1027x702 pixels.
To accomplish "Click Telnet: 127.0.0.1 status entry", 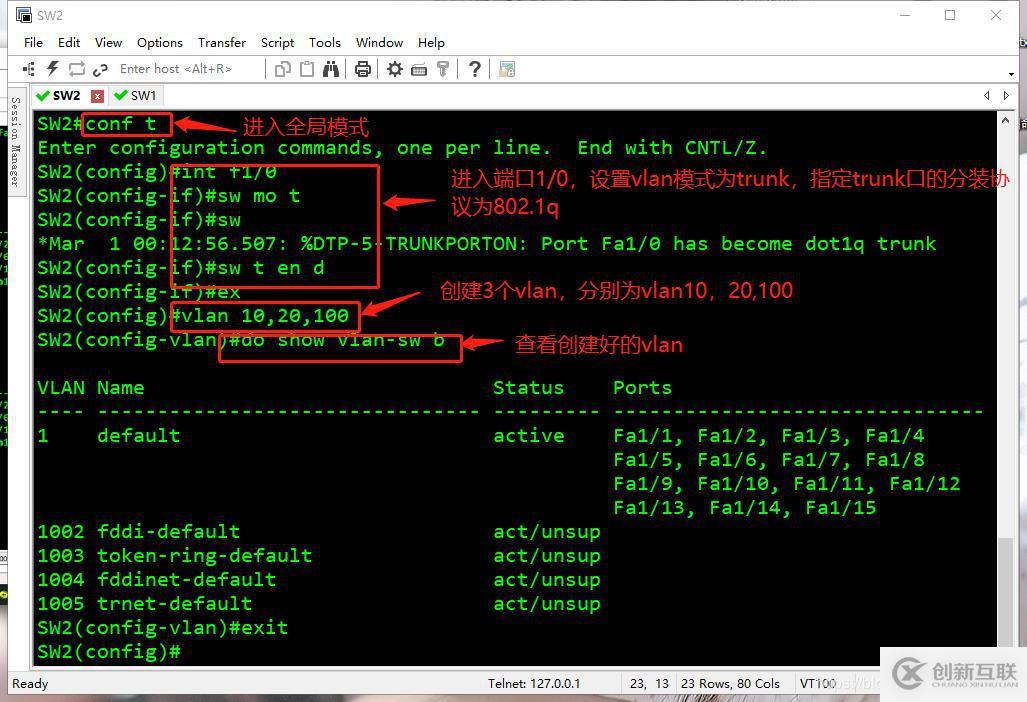I will 534,684.
